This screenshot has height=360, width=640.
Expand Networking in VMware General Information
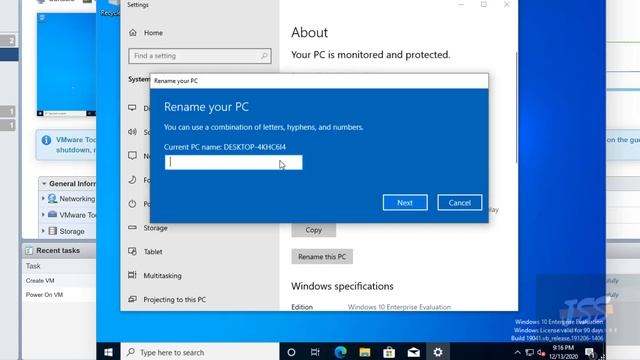point(43,198)
